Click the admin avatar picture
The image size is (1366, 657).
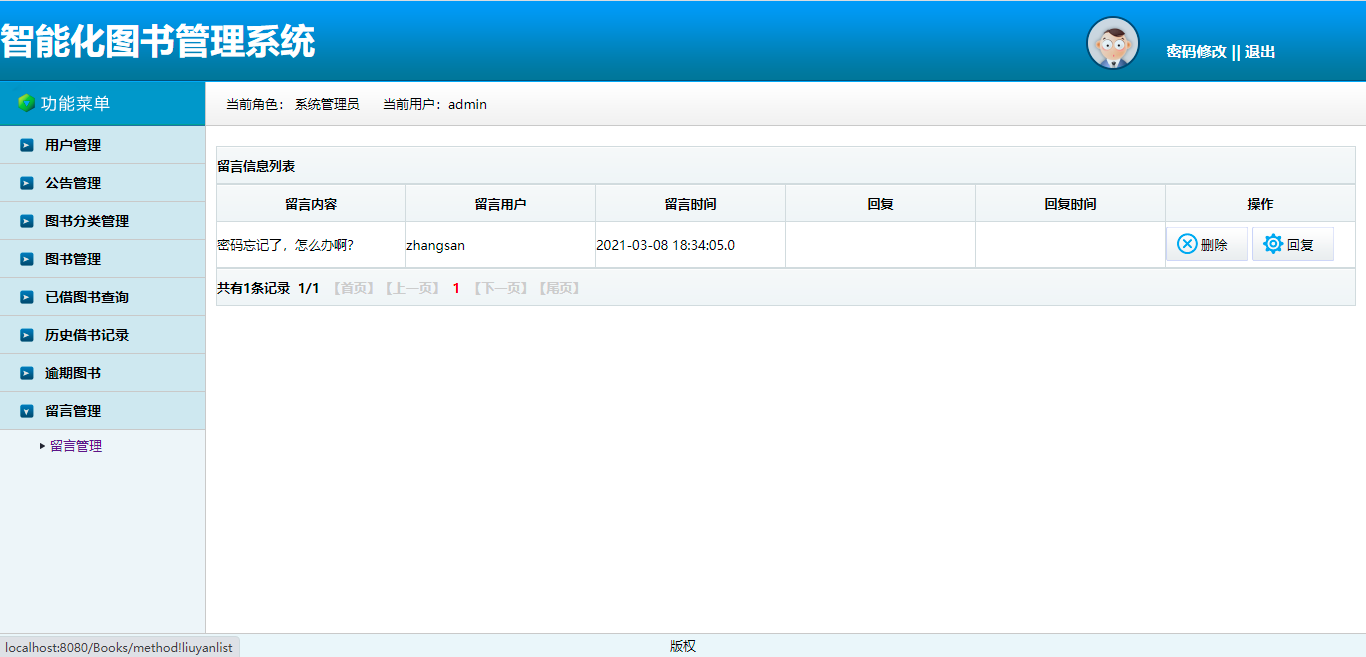coord(1113,44)
